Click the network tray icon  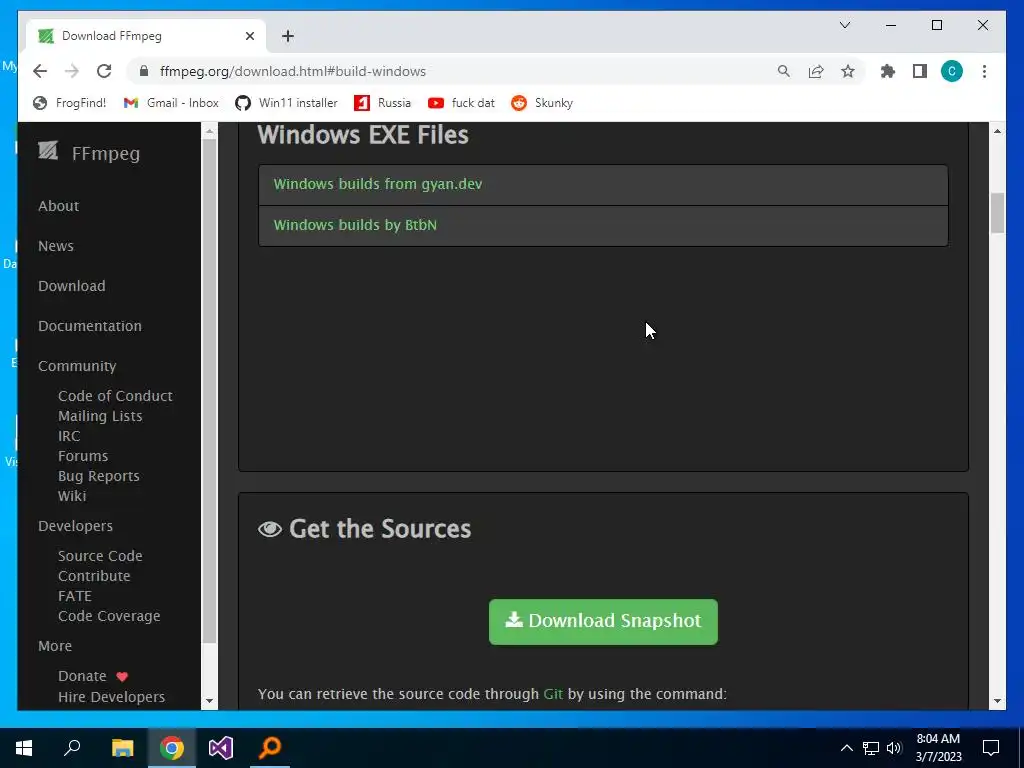871,748
